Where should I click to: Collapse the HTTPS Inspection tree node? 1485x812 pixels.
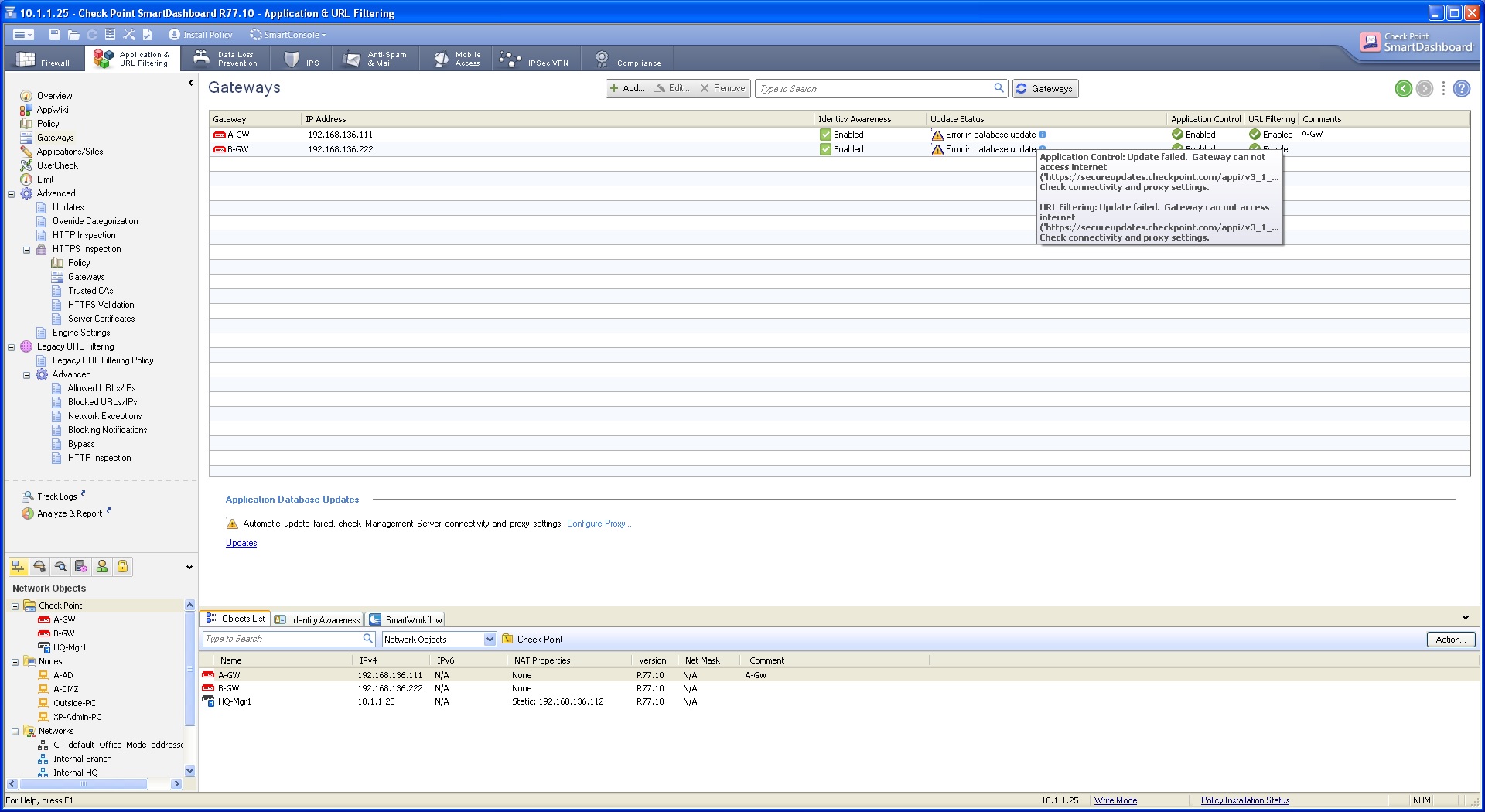(x=27, y=250)
